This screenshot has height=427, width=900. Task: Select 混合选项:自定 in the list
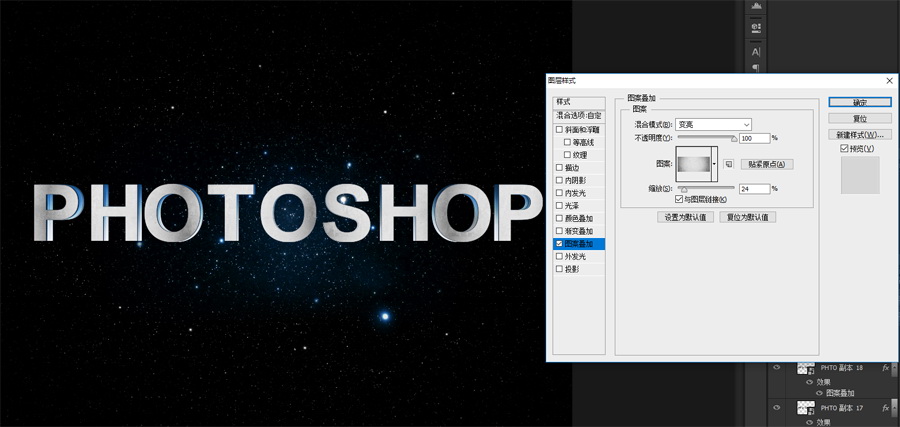pos(579,116)
